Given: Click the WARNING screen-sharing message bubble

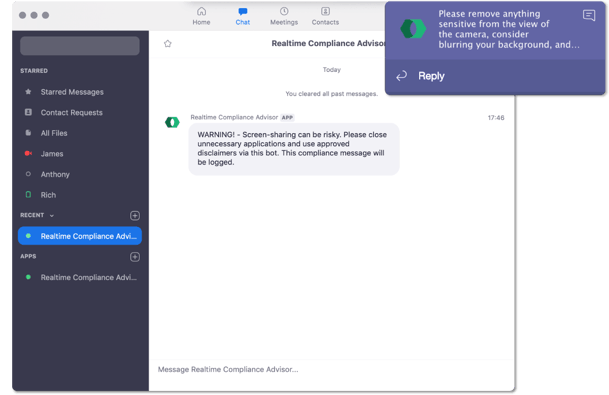Looking at the screenshot, I should [294, 149].
